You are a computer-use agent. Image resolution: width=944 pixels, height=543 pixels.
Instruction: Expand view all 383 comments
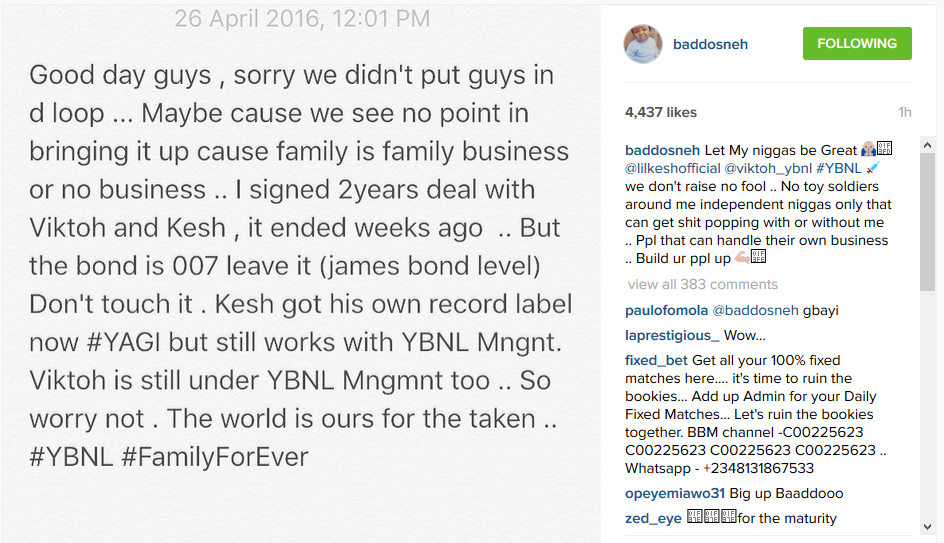coord(703,284)
